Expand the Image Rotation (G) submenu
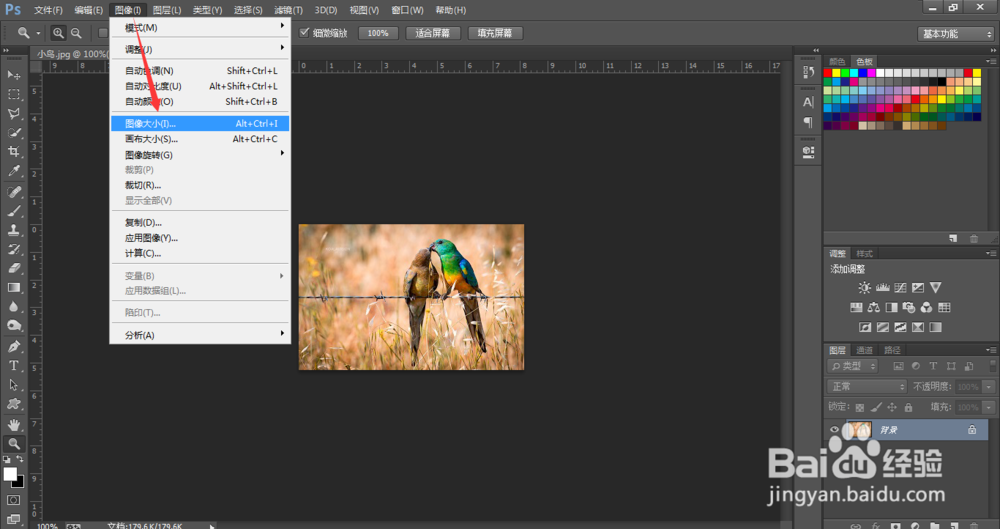The width and height of the screenshot is (1000, 529). tap(200, 154)
